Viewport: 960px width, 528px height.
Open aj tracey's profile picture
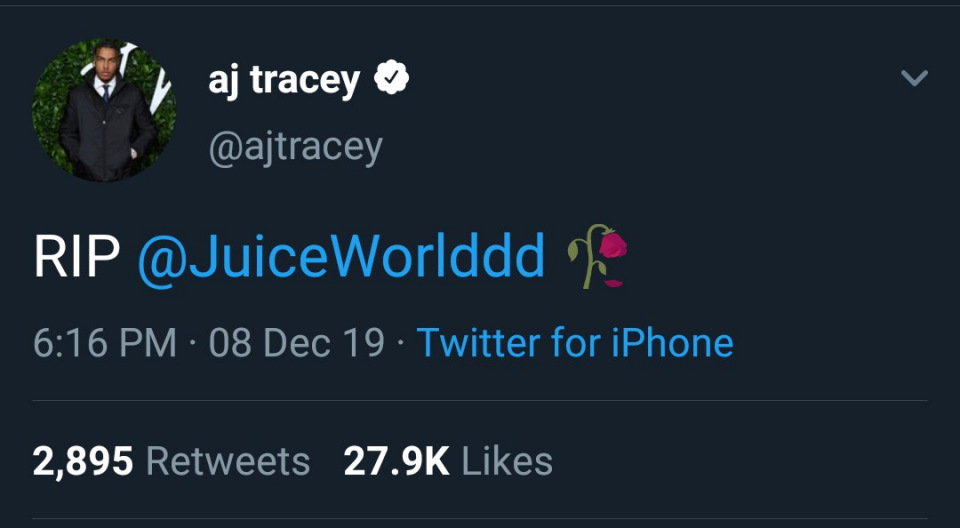point(104,110)
